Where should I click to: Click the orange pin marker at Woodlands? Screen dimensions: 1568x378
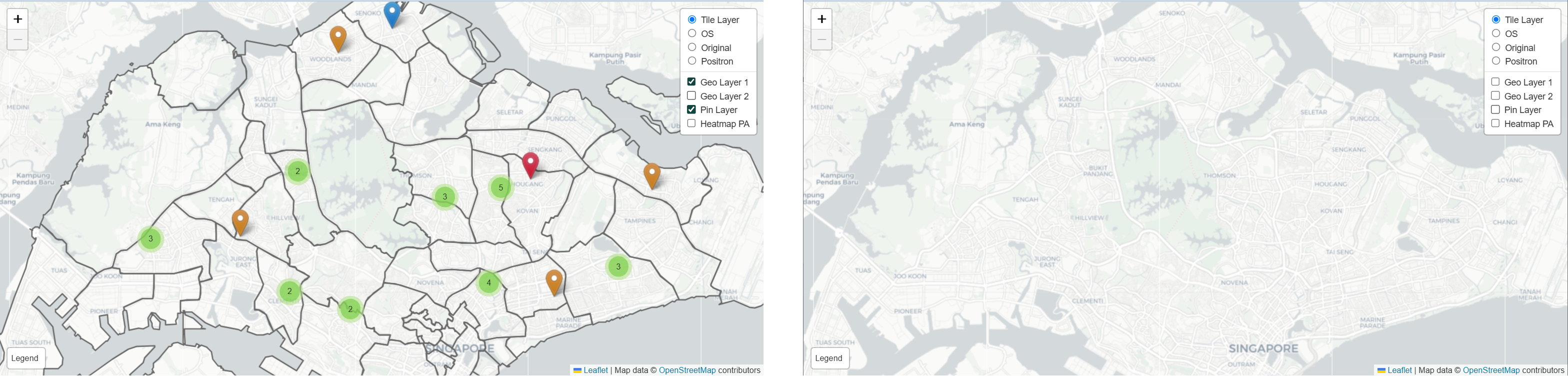pyautogui.click(x=338, y=37)
